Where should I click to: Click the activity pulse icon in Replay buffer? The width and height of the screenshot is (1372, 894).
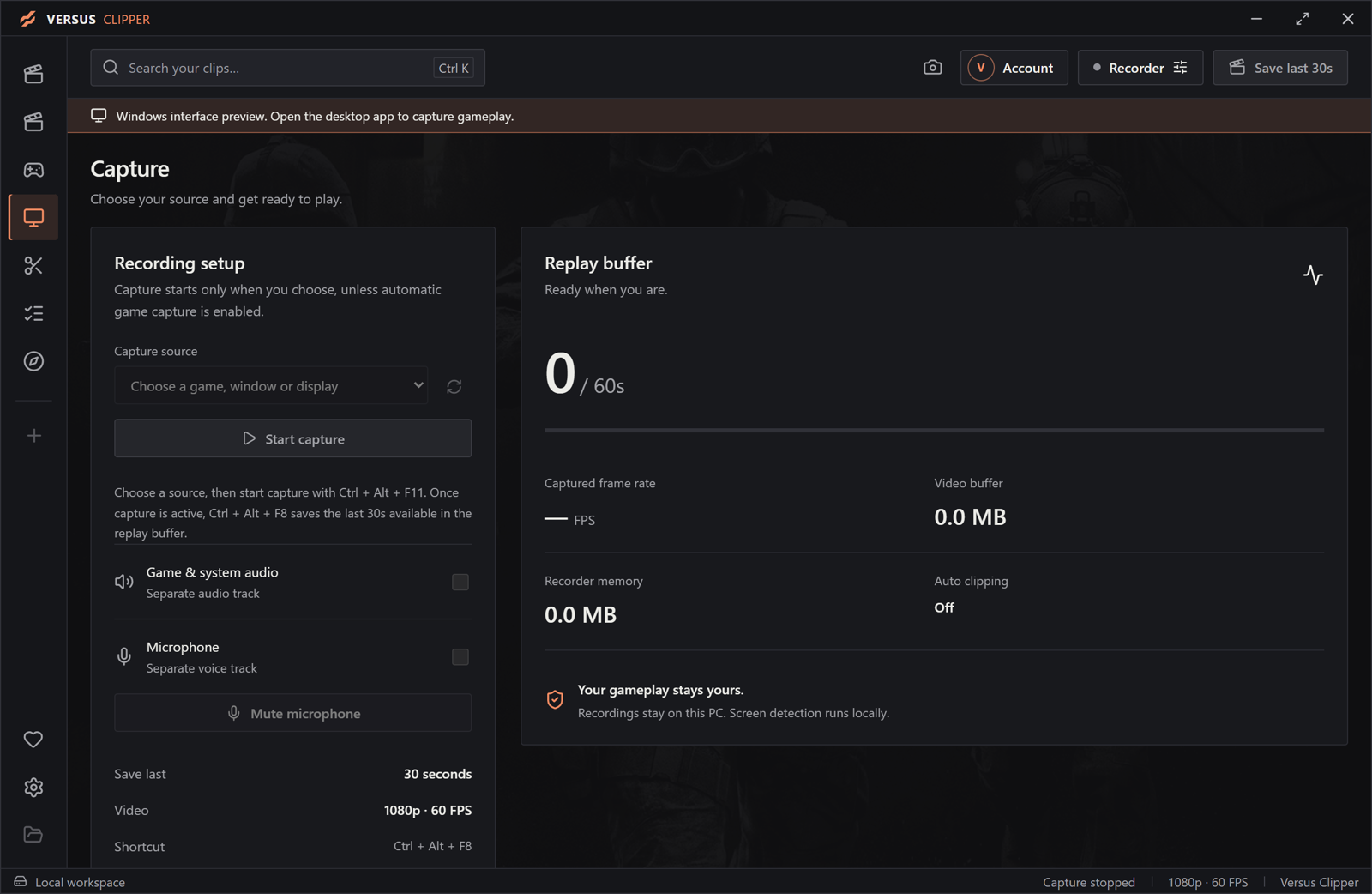pyautogui.click(x=1313, y=275)
